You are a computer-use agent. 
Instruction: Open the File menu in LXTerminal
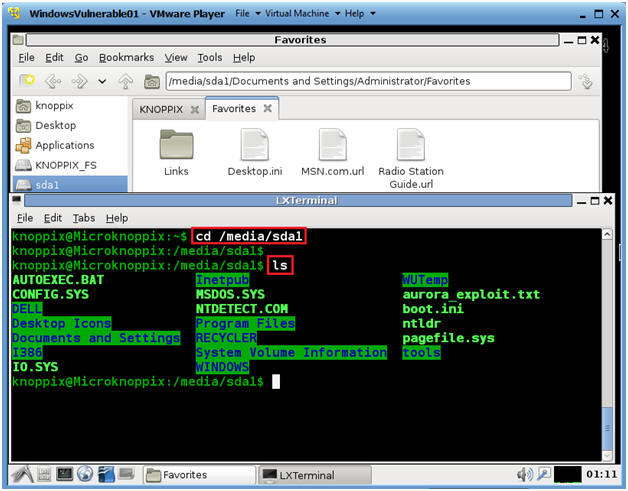pos(25,218)
